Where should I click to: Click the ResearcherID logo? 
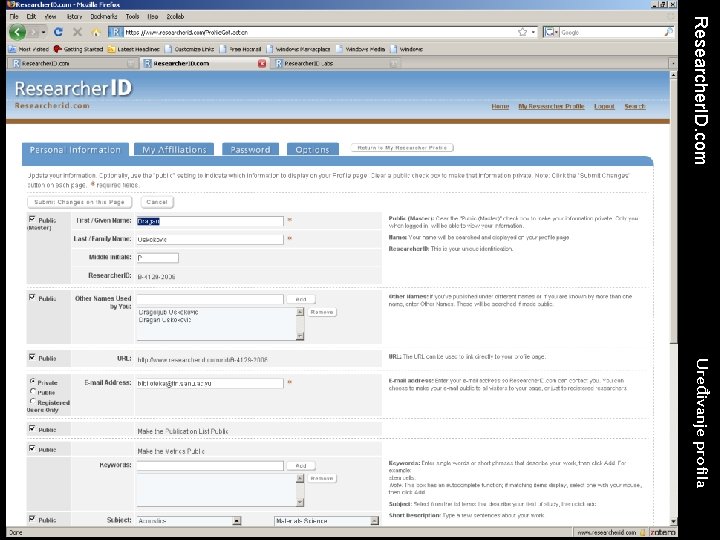[73, 88]
